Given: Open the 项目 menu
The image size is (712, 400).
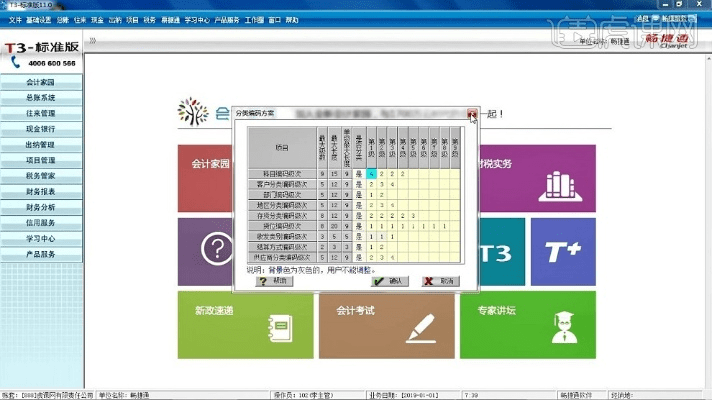Looking at the screenshot, I should (132, 20).
